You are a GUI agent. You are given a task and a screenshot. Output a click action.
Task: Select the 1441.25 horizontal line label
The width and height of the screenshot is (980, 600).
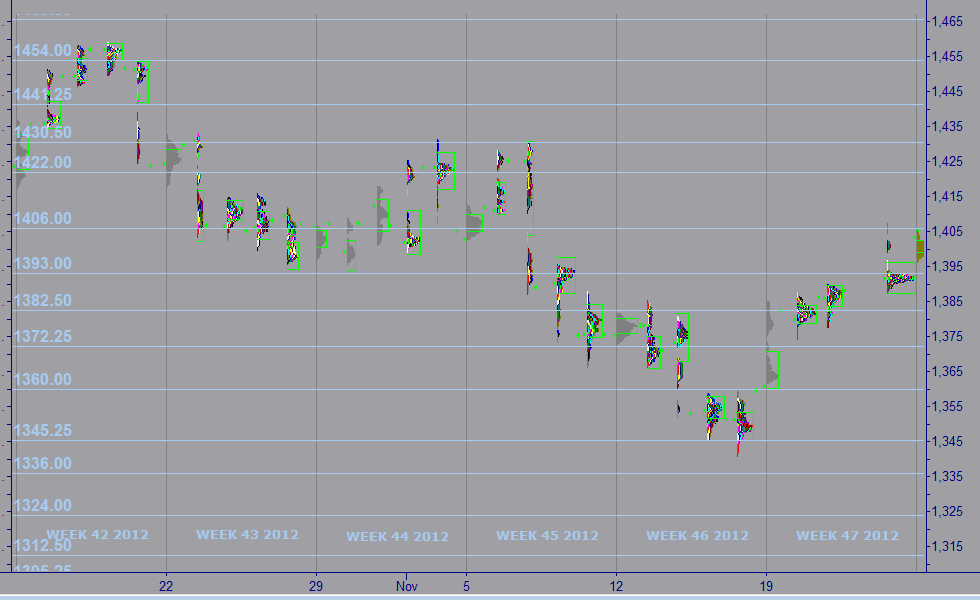[42, 94]
